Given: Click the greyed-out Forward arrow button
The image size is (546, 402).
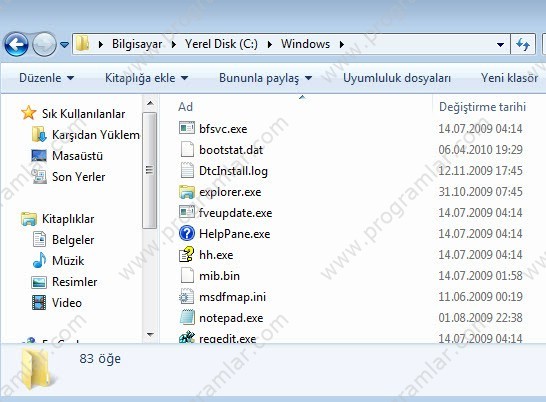Looking at the screenshot, I should tap(44, 44).
